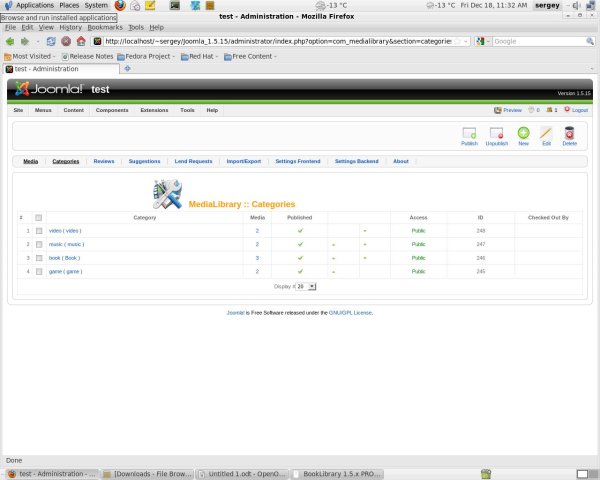Tick the checkbox for music category
Screen dimensions: 600x480
click(x=39, y=244)
